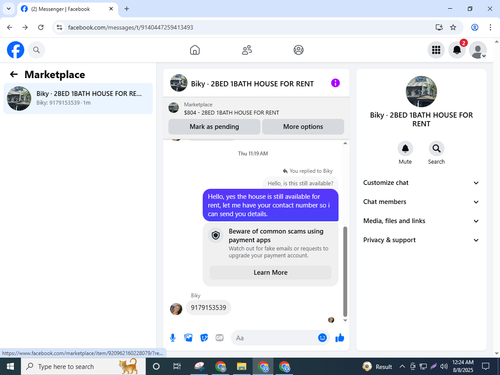This screenshot has height=375, width=500.
Task: Open the Groups icon in top navigation
Action: tap(298, 50)
